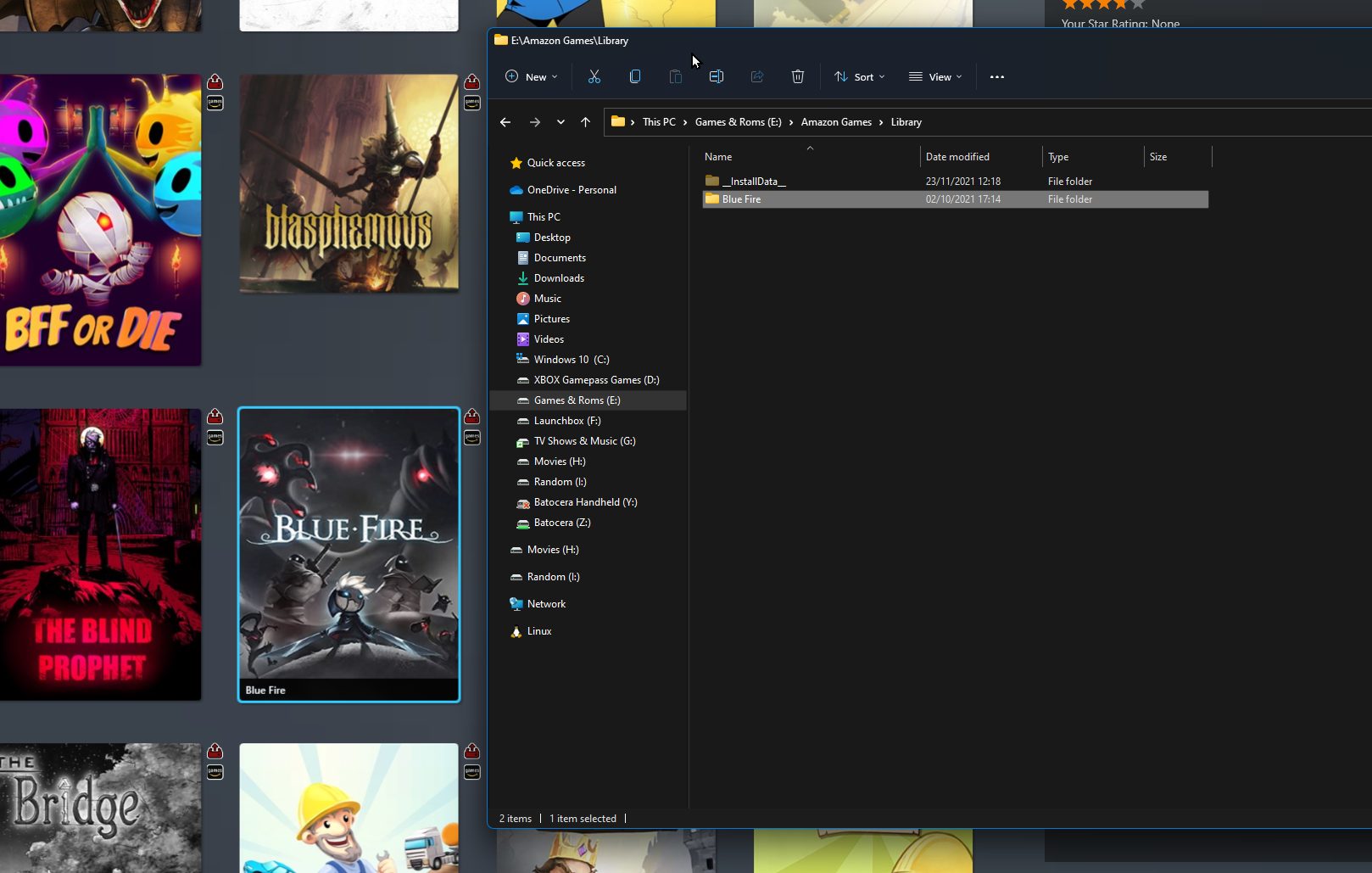
Task: Open recent locations chevron dropdown
Action: pos(561,122)
